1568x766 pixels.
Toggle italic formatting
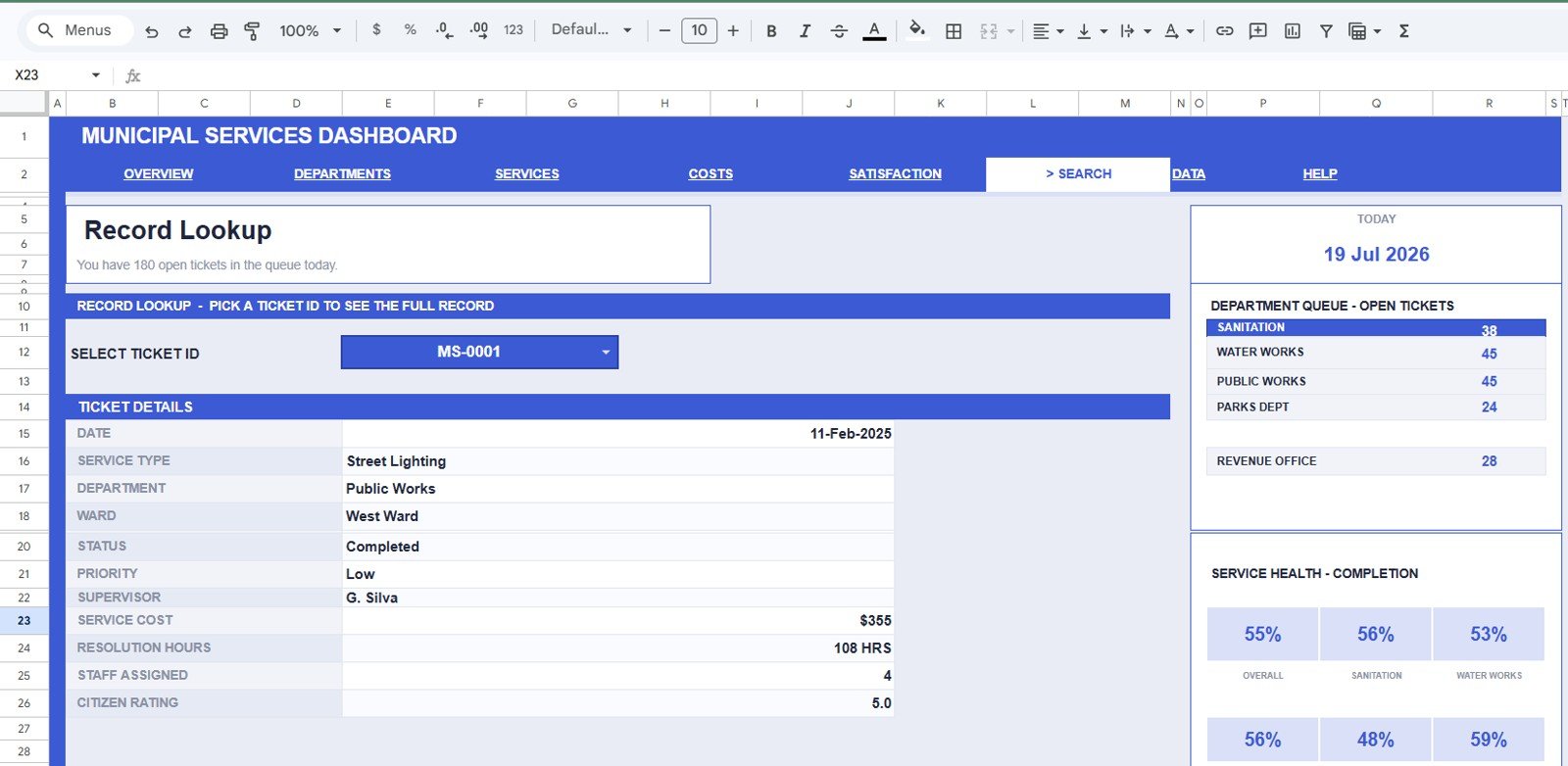click(805, 31)
